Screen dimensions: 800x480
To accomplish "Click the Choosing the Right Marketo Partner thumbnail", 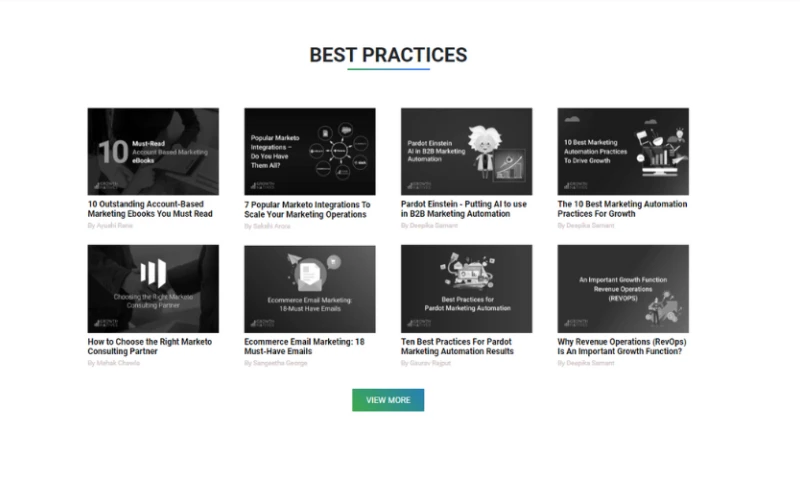I will pos(153,289).
